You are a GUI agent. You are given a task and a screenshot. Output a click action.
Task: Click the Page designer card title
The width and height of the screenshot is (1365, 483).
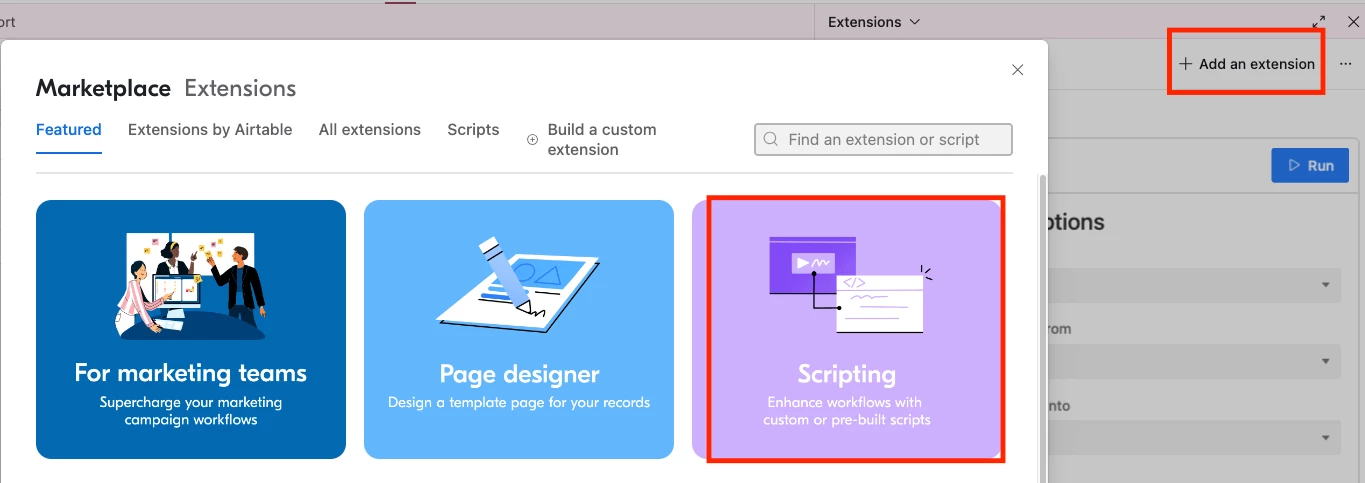click(x=519, y=375)
